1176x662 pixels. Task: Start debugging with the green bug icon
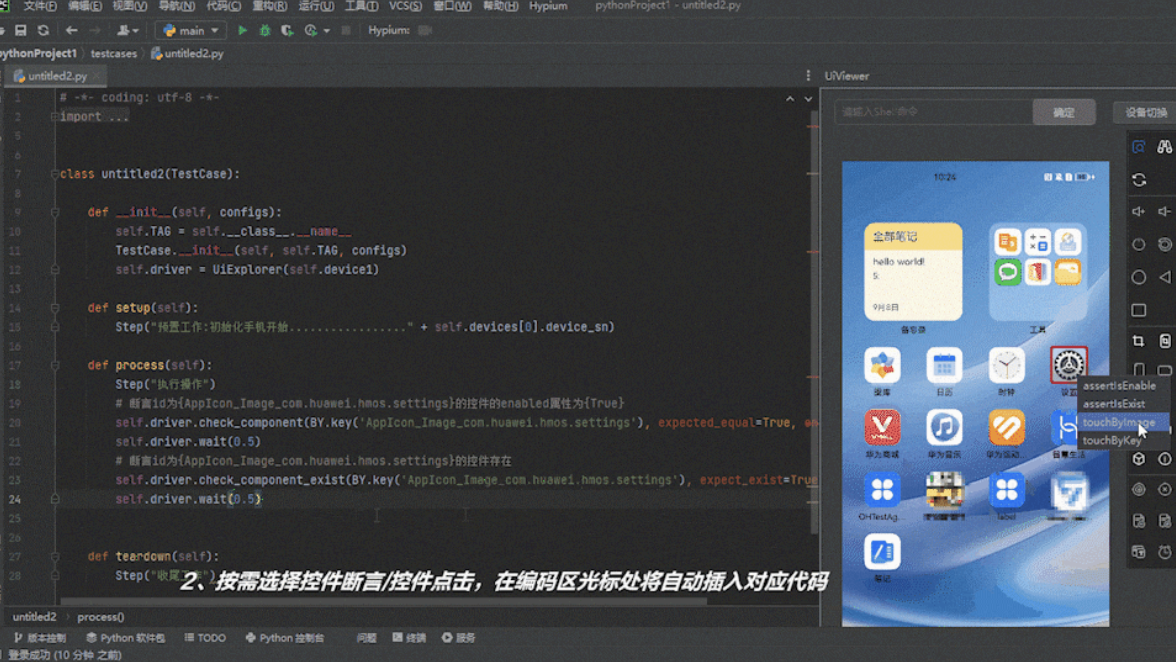[x=265, y=31]
